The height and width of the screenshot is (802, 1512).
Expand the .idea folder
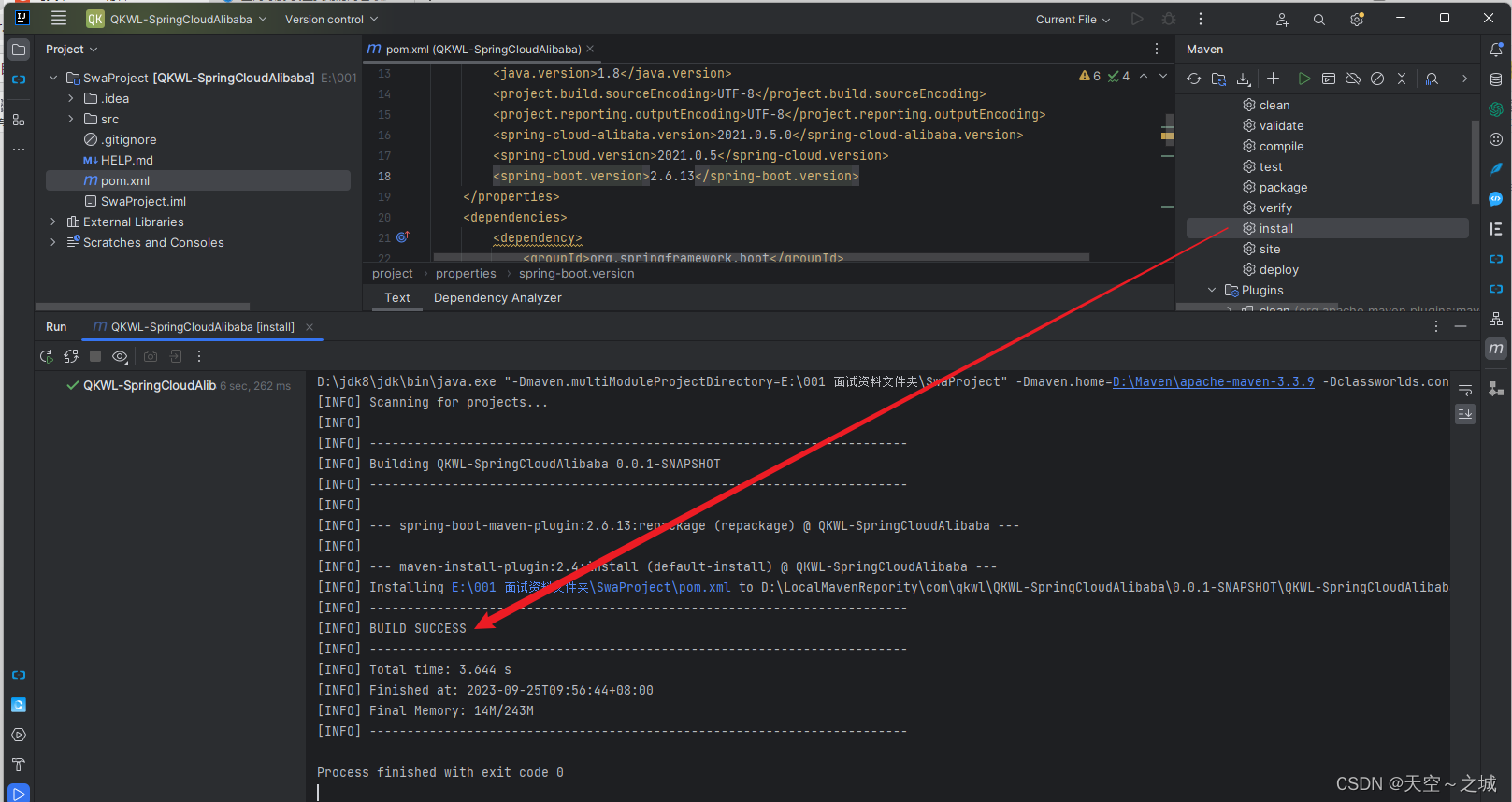point(71,99)
